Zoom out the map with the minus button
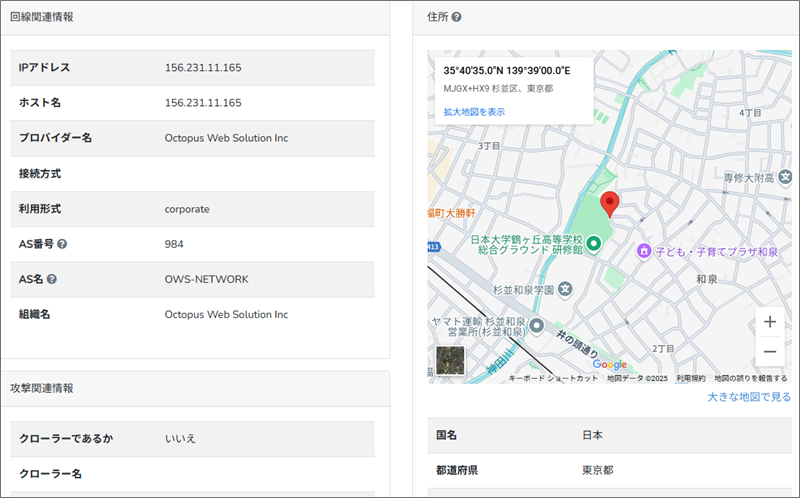The height and width of the screenshot is (498, 800). point(770,352)
